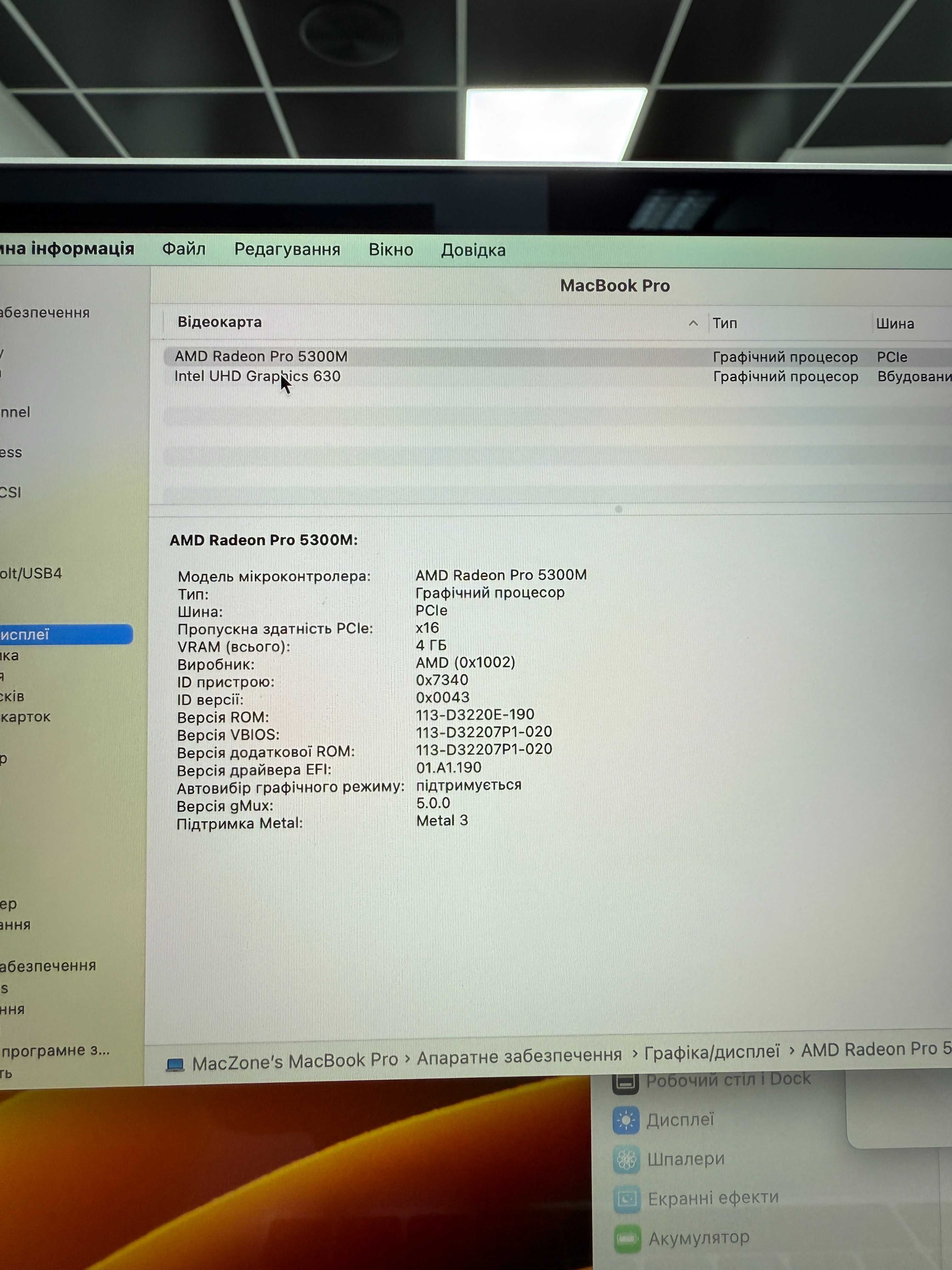952x1270 pixels.
Task: Click the VRAM value 4 ГБ
Action: click(x=431, y=645)
